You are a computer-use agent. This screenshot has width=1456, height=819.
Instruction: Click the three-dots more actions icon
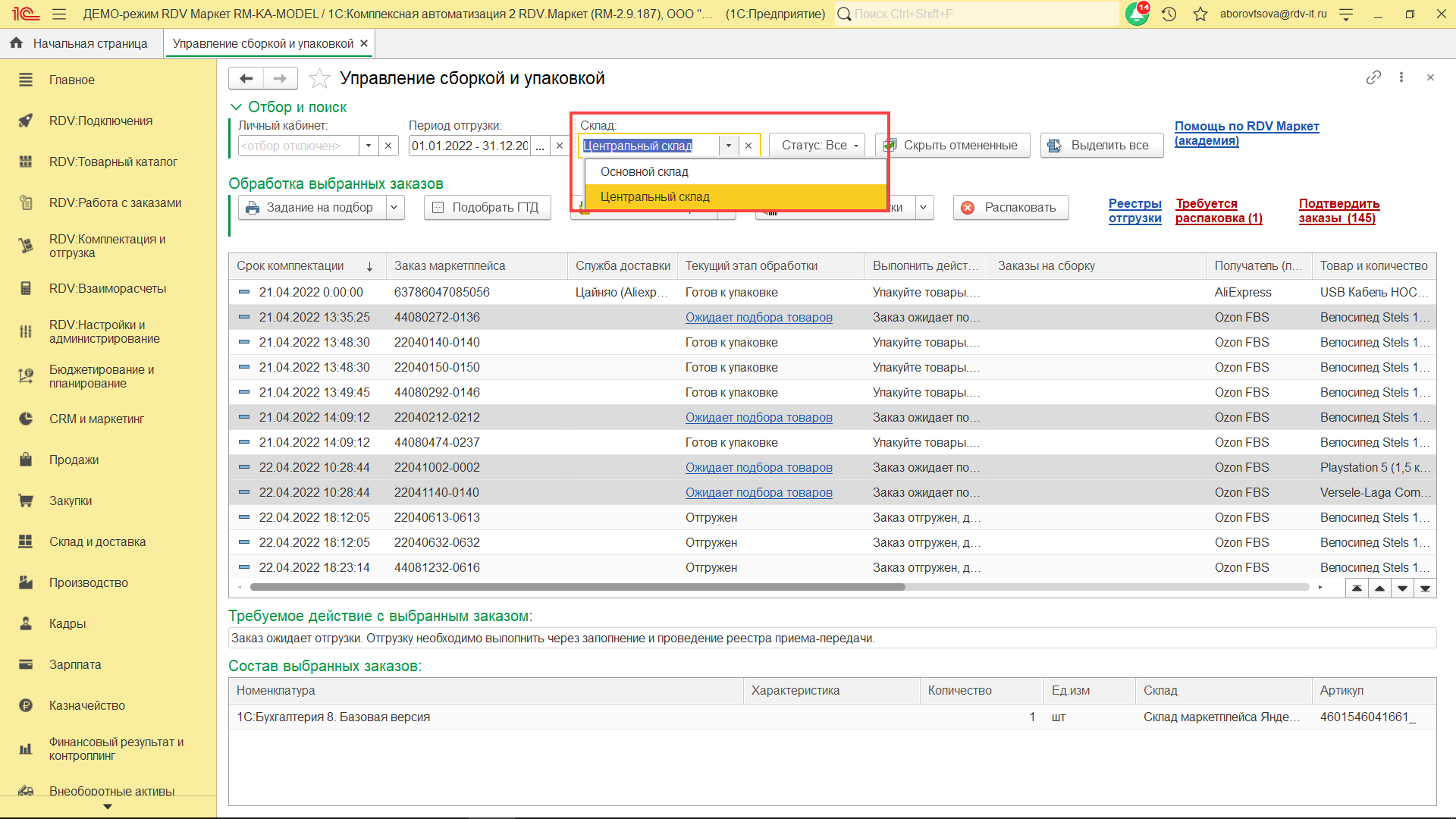[x=1401, y=77]
